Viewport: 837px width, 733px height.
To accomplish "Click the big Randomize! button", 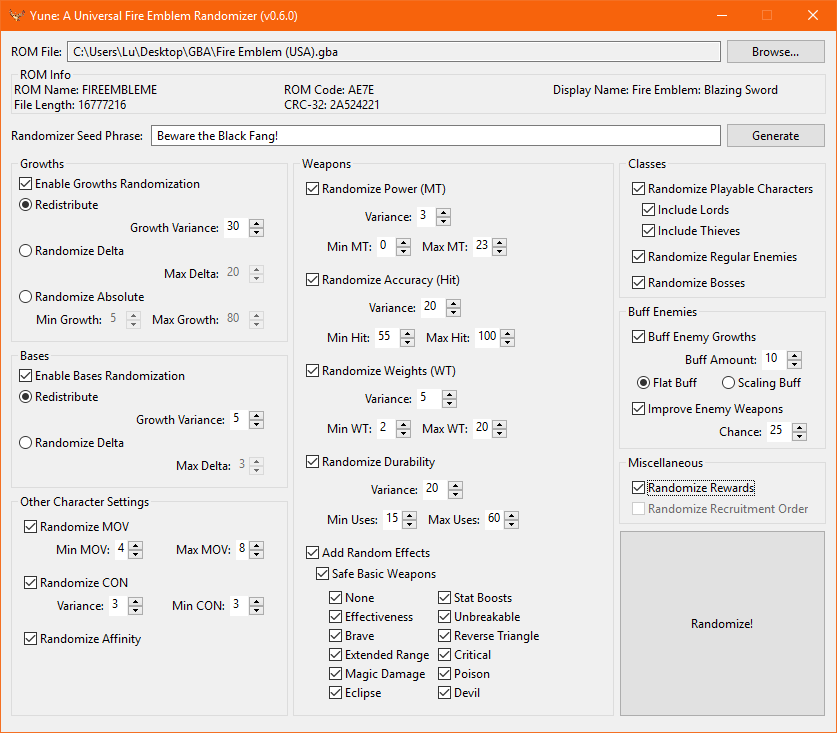I will click(722, 624).
